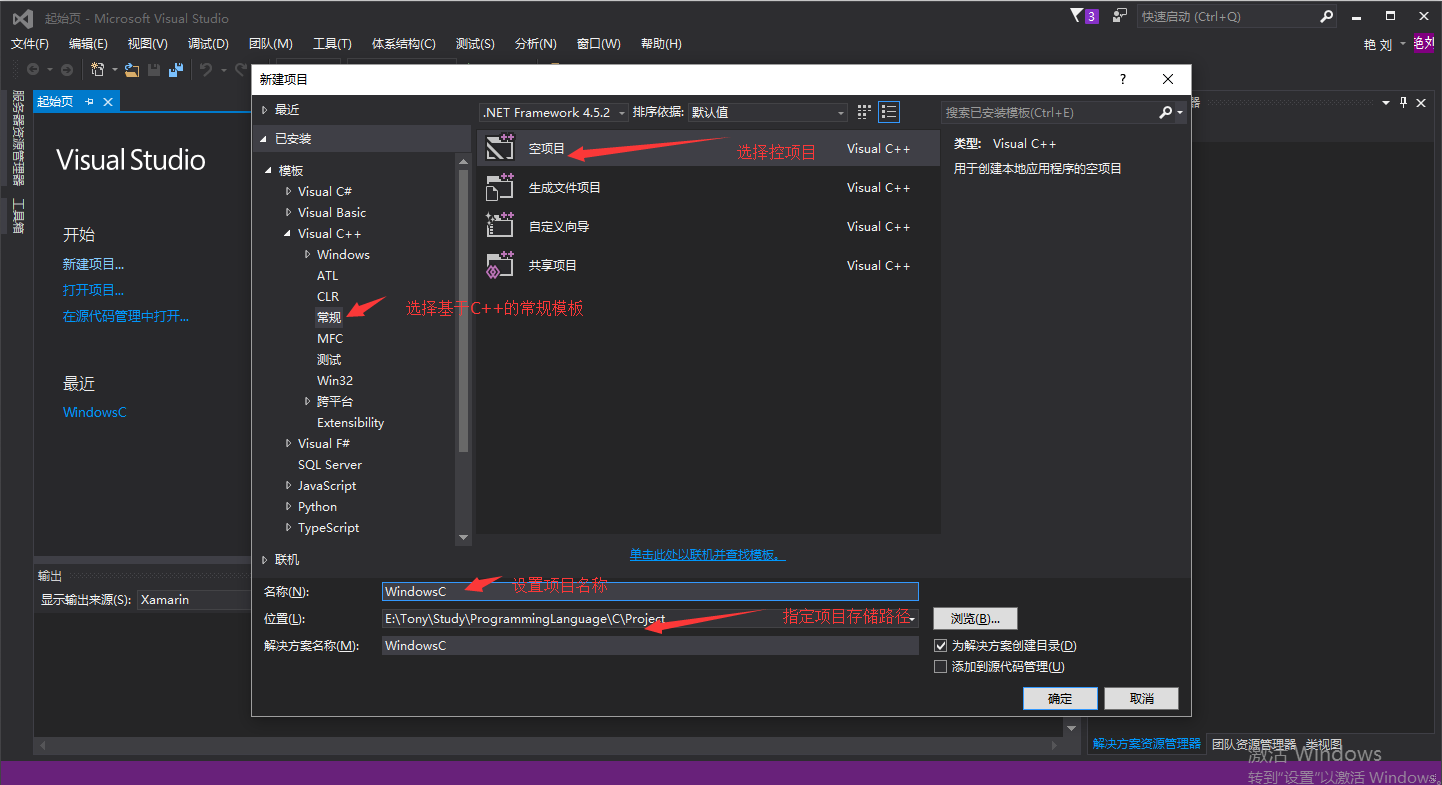
Task: Click the 浏览(B)... button
Action: pos(975,618)
